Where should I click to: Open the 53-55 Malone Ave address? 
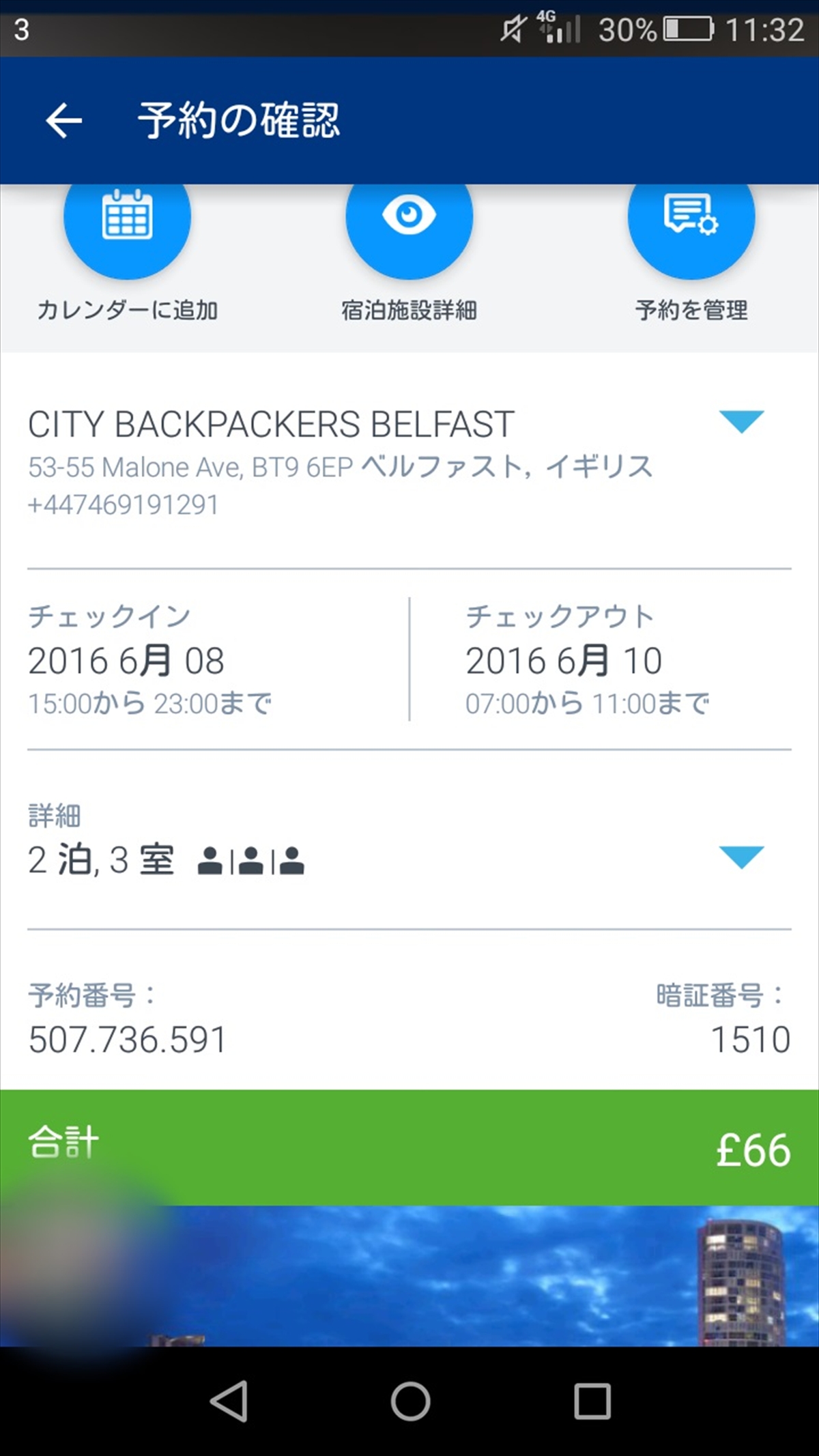click(340, 467)
